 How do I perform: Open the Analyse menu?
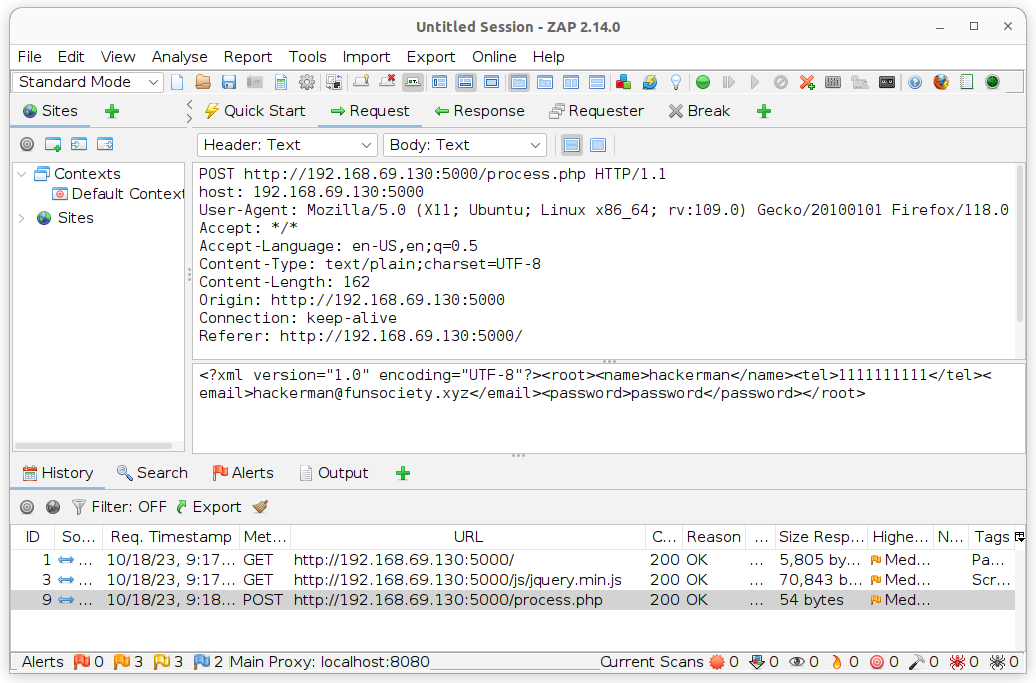179,57
